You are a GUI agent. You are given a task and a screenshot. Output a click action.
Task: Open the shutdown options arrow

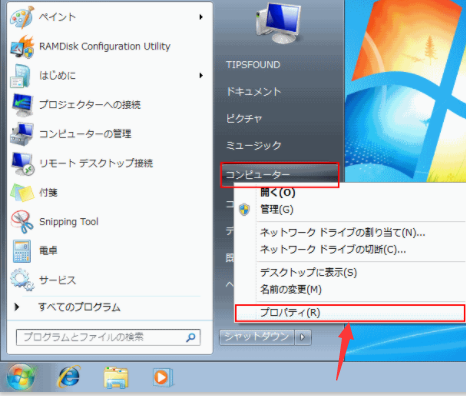coord(303,337)
